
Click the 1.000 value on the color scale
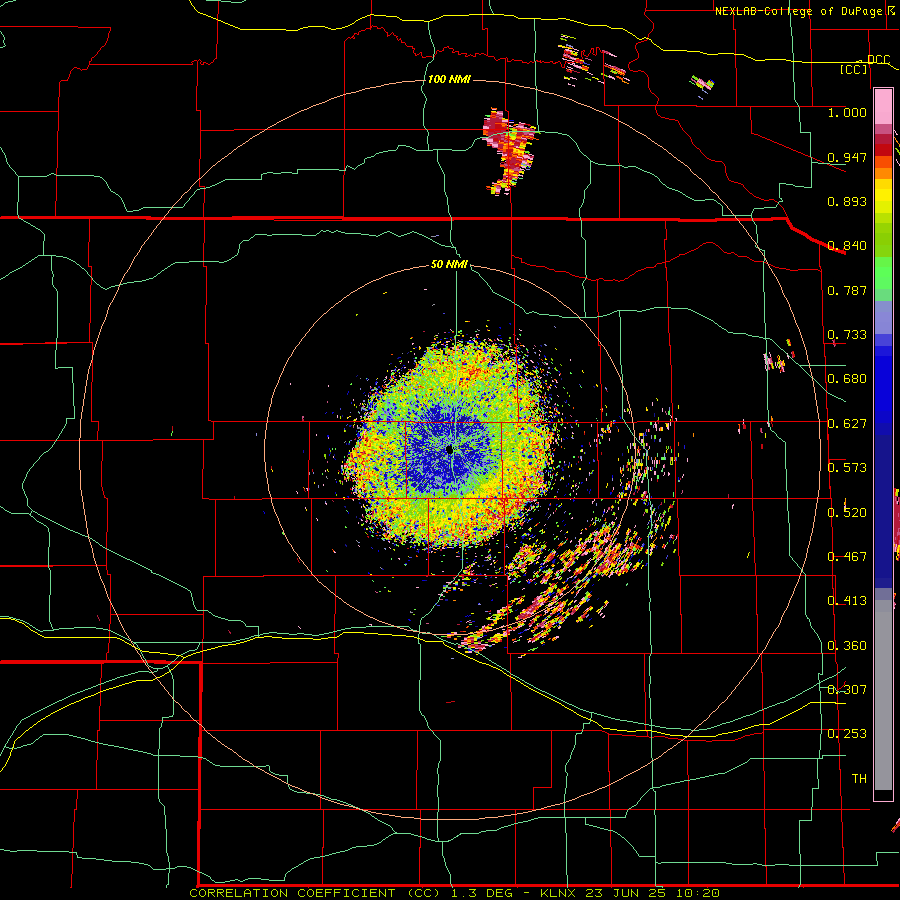[847, 112]
